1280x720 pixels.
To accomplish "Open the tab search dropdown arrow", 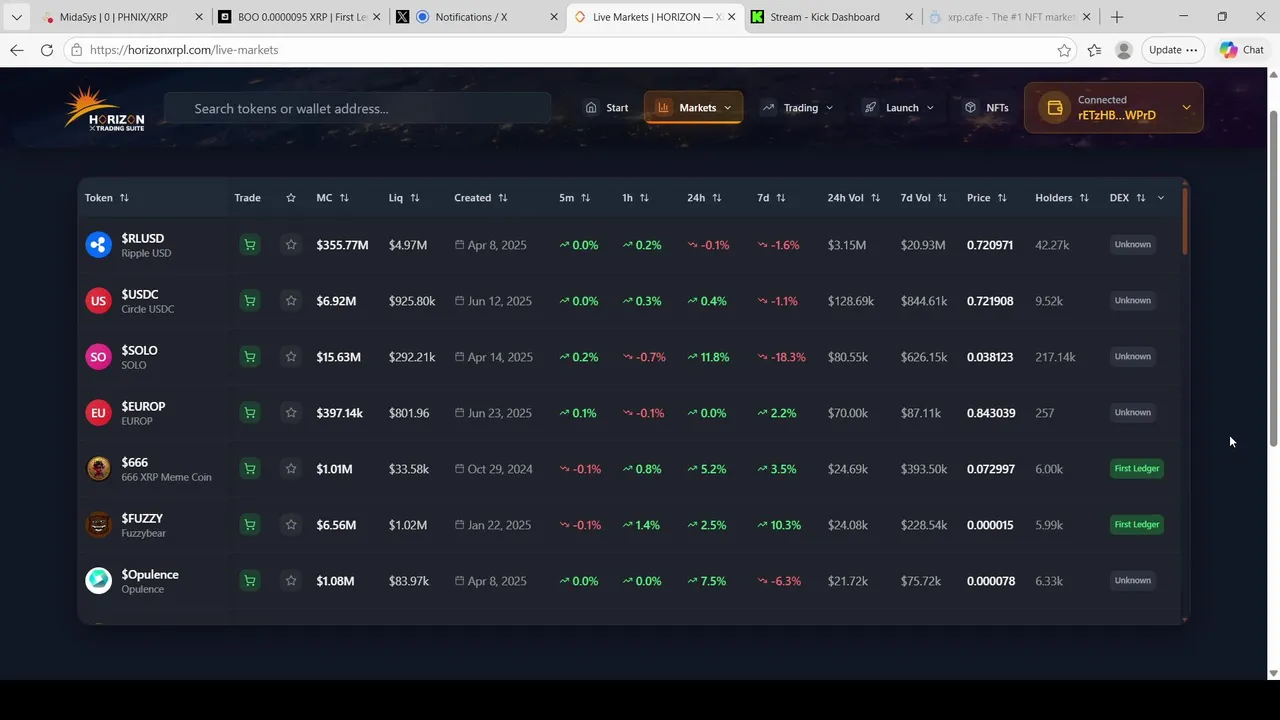I will 16,17.
